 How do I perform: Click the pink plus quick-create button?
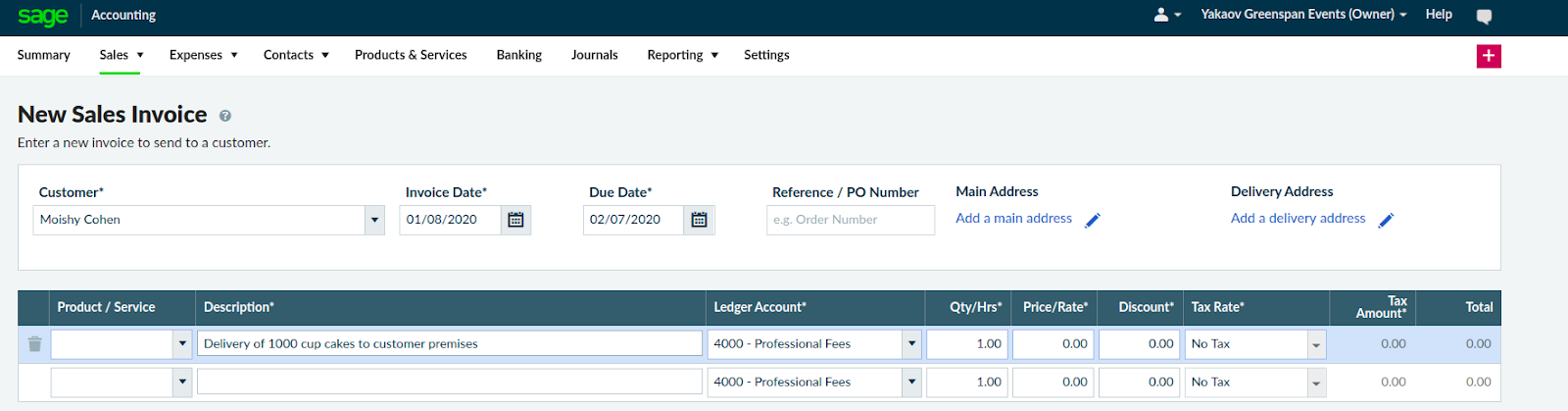pos(1489,56)
